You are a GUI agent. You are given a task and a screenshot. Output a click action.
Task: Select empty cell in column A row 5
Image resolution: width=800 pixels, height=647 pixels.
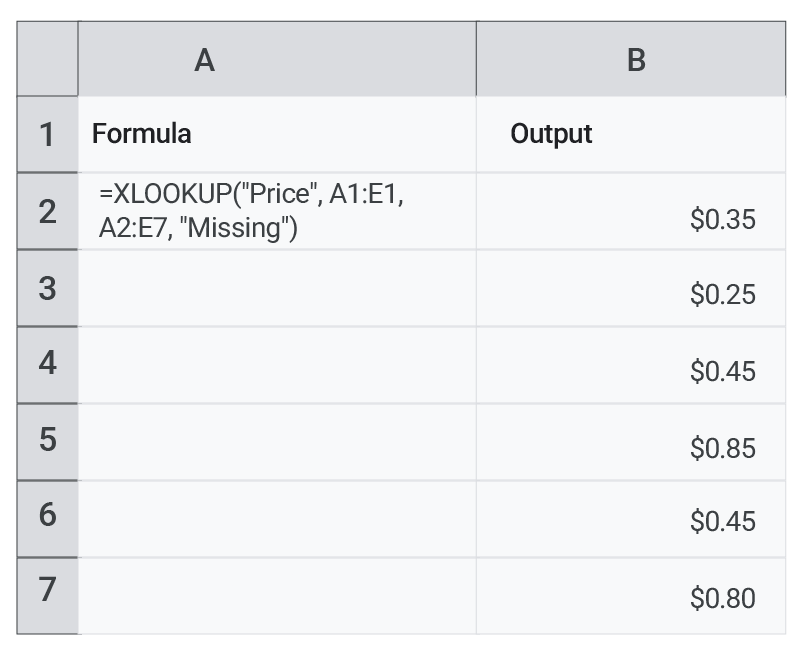pyautogui.click(x=276, y=441)
